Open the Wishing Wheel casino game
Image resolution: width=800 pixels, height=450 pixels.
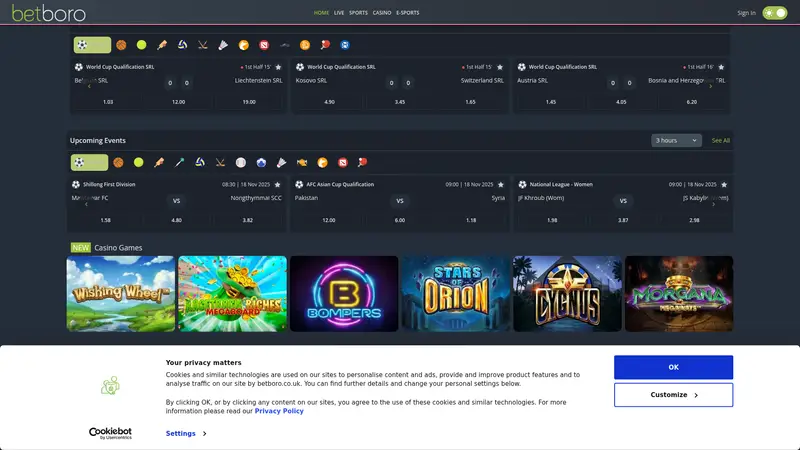click(x=120, y=294)
